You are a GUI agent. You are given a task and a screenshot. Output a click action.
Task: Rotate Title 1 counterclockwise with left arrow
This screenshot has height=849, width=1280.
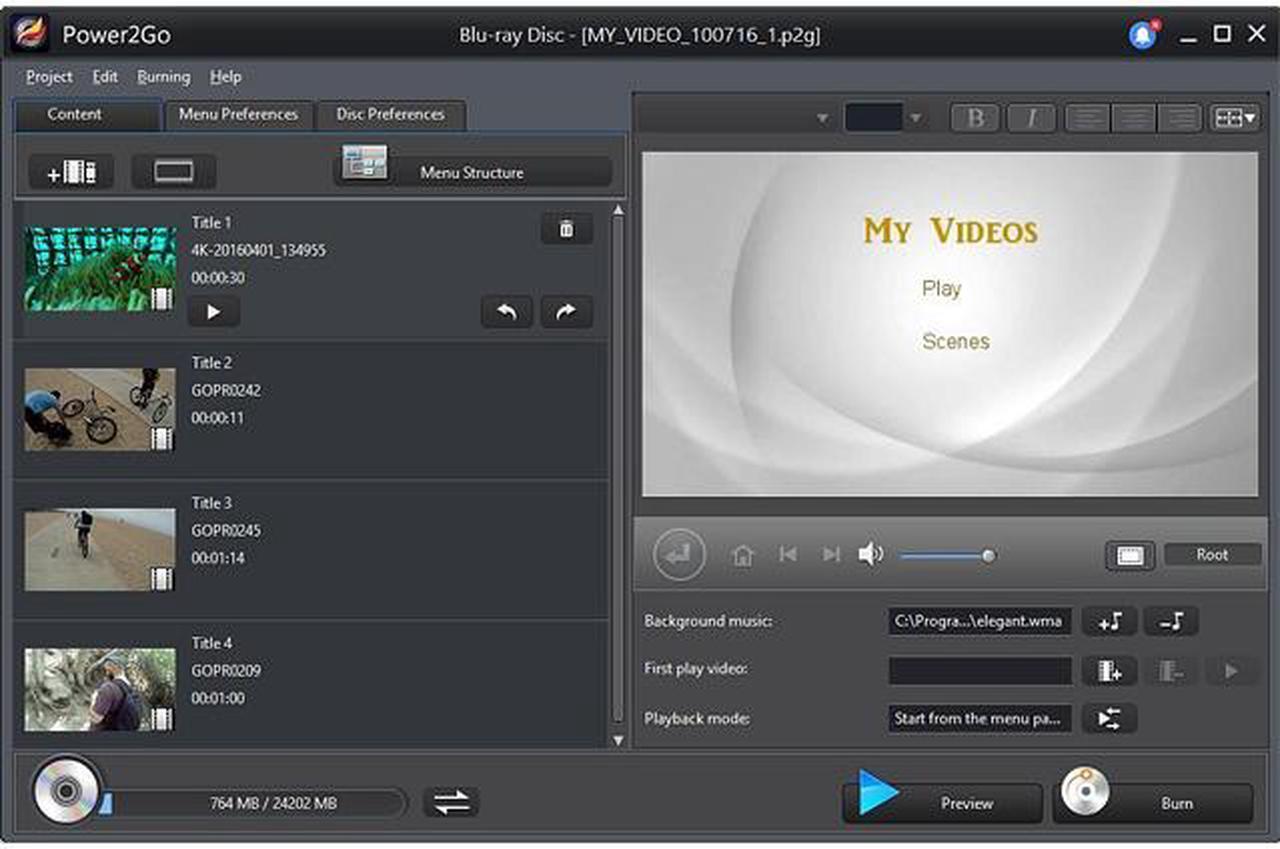tap(507, 312)
